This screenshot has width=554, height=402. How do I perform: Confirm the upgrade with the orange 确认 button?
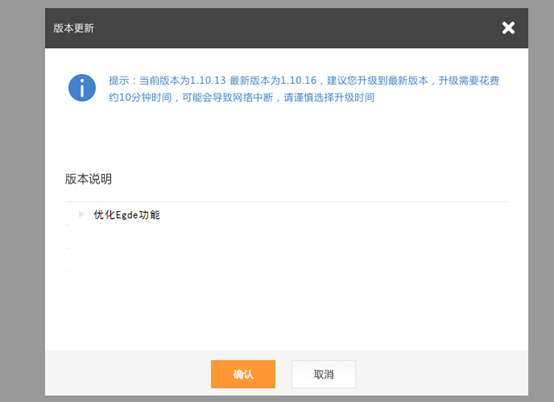click(243, 374)
